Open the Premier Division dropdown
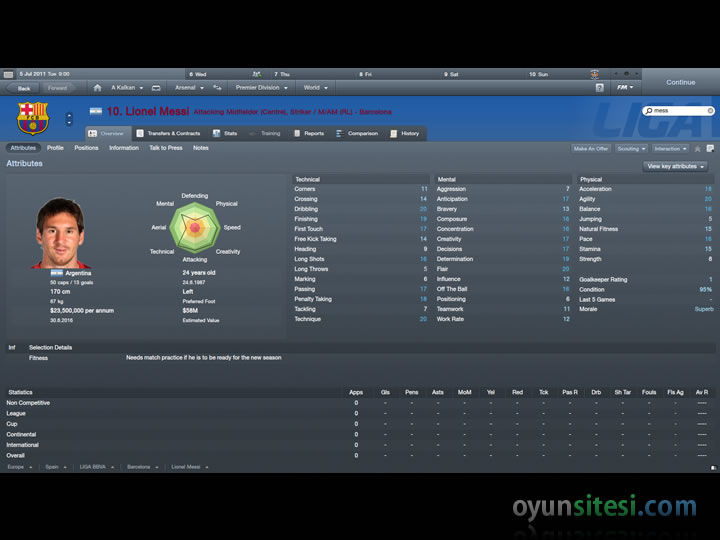Screen dimensions: 720x540 (x=262, y=88)
